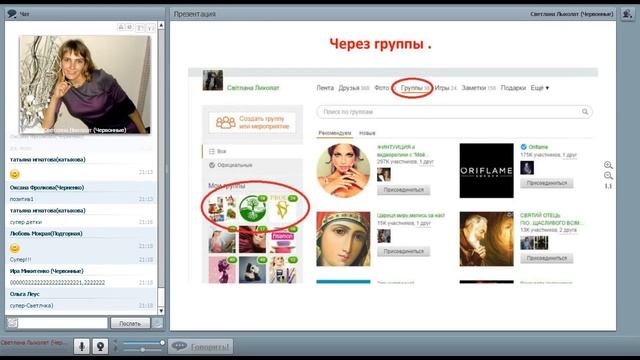
Task: Click the profile avatar next to Светлана name
Action: tap(213, 80)
